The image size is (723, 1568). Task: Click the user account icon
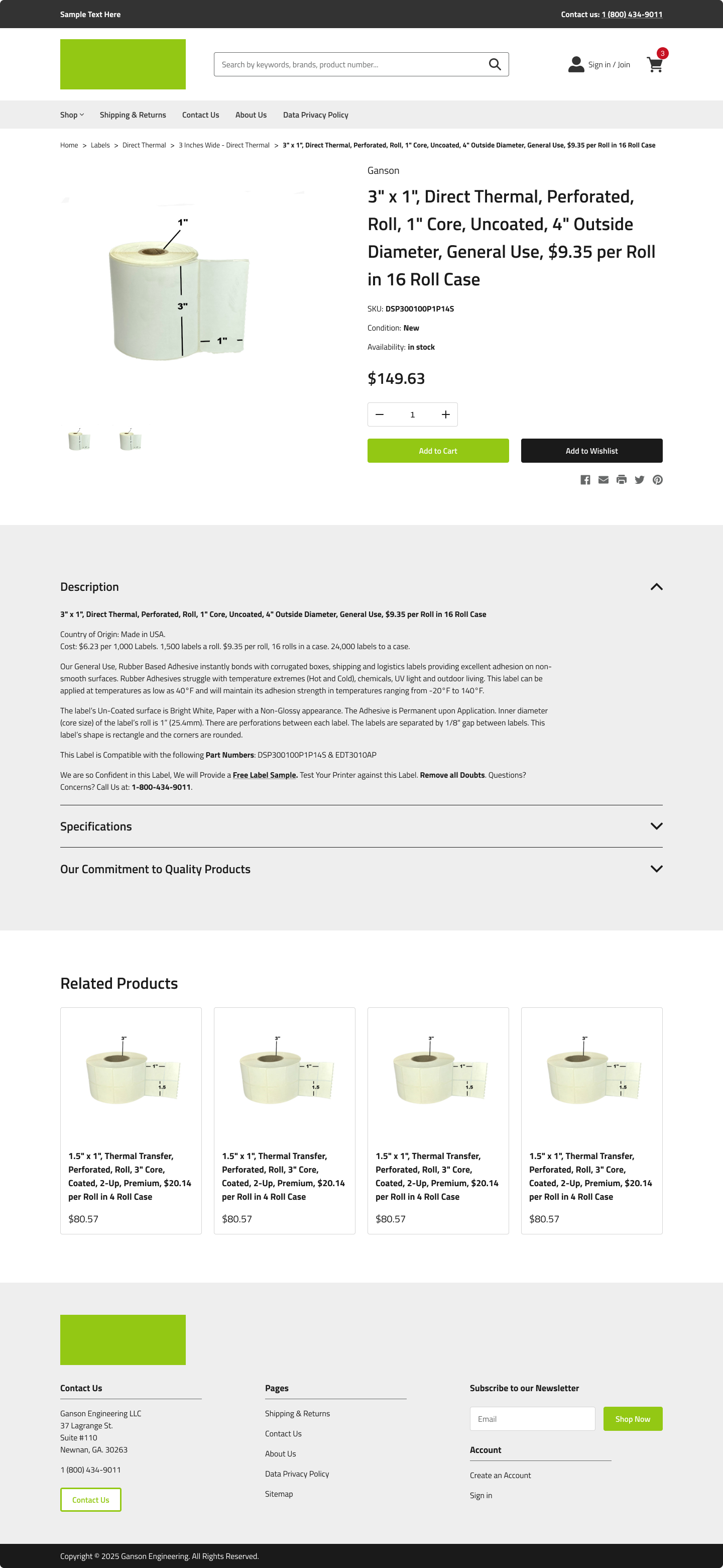click(576, 64)
